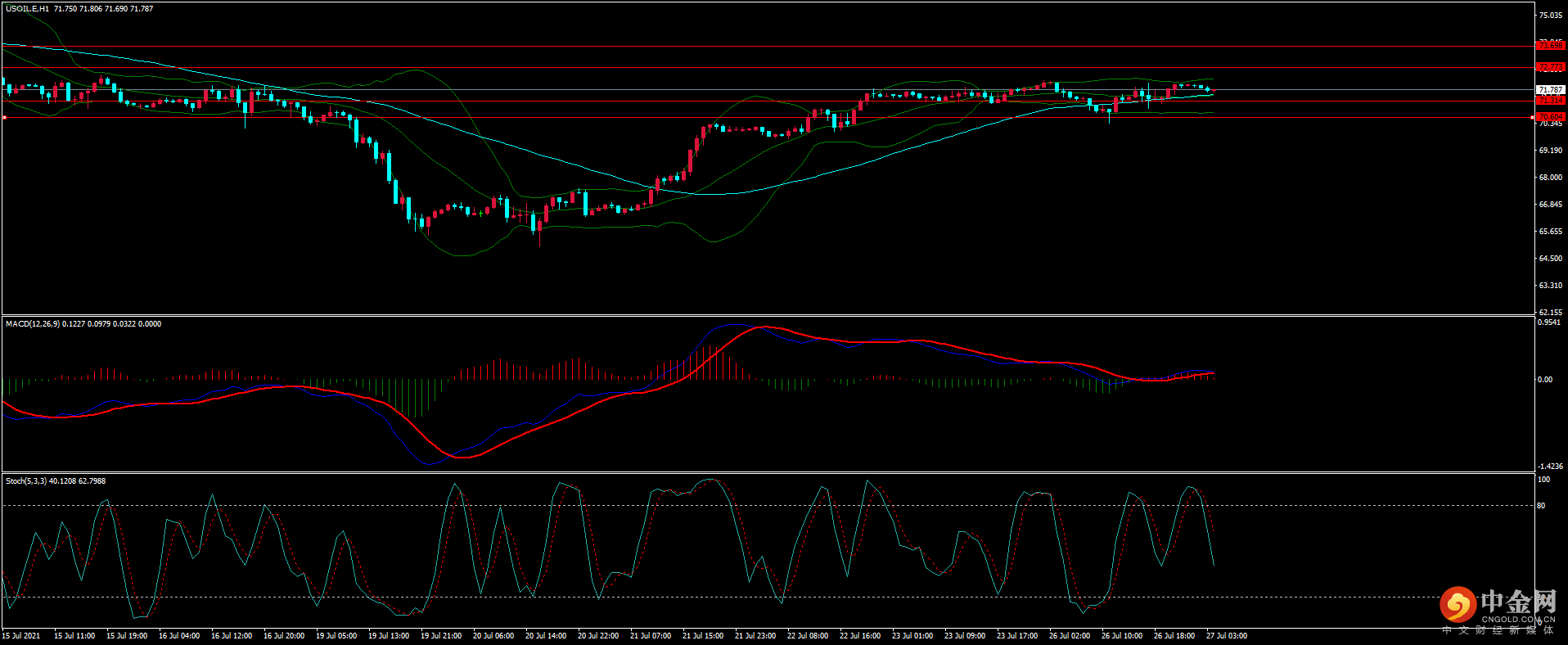Click the 75.035 value on price scale
Viewport: 1568px width, 645px height.
point(1550,16)
